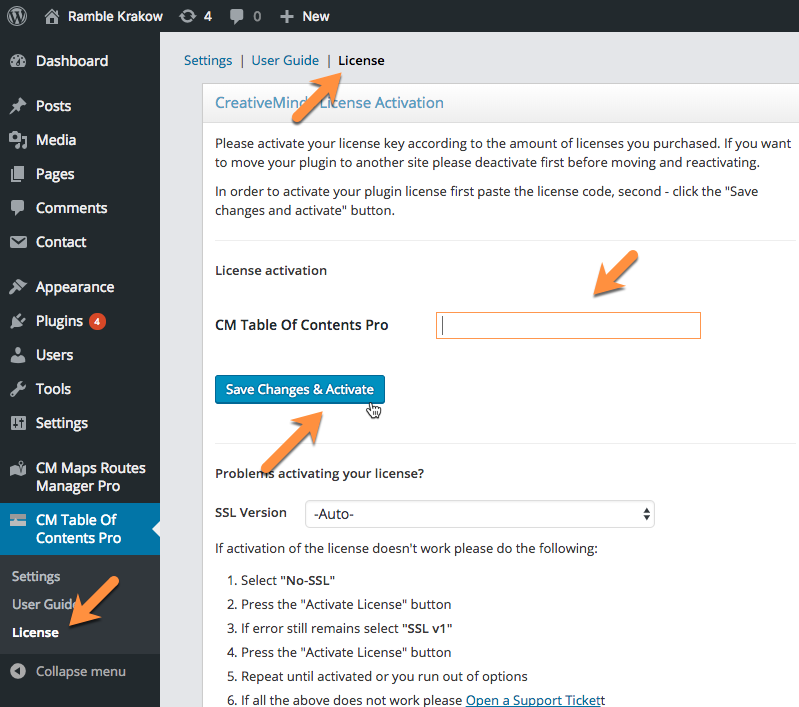
Task: Click the Appearance paintbrush icon
Action: [18, 287]
